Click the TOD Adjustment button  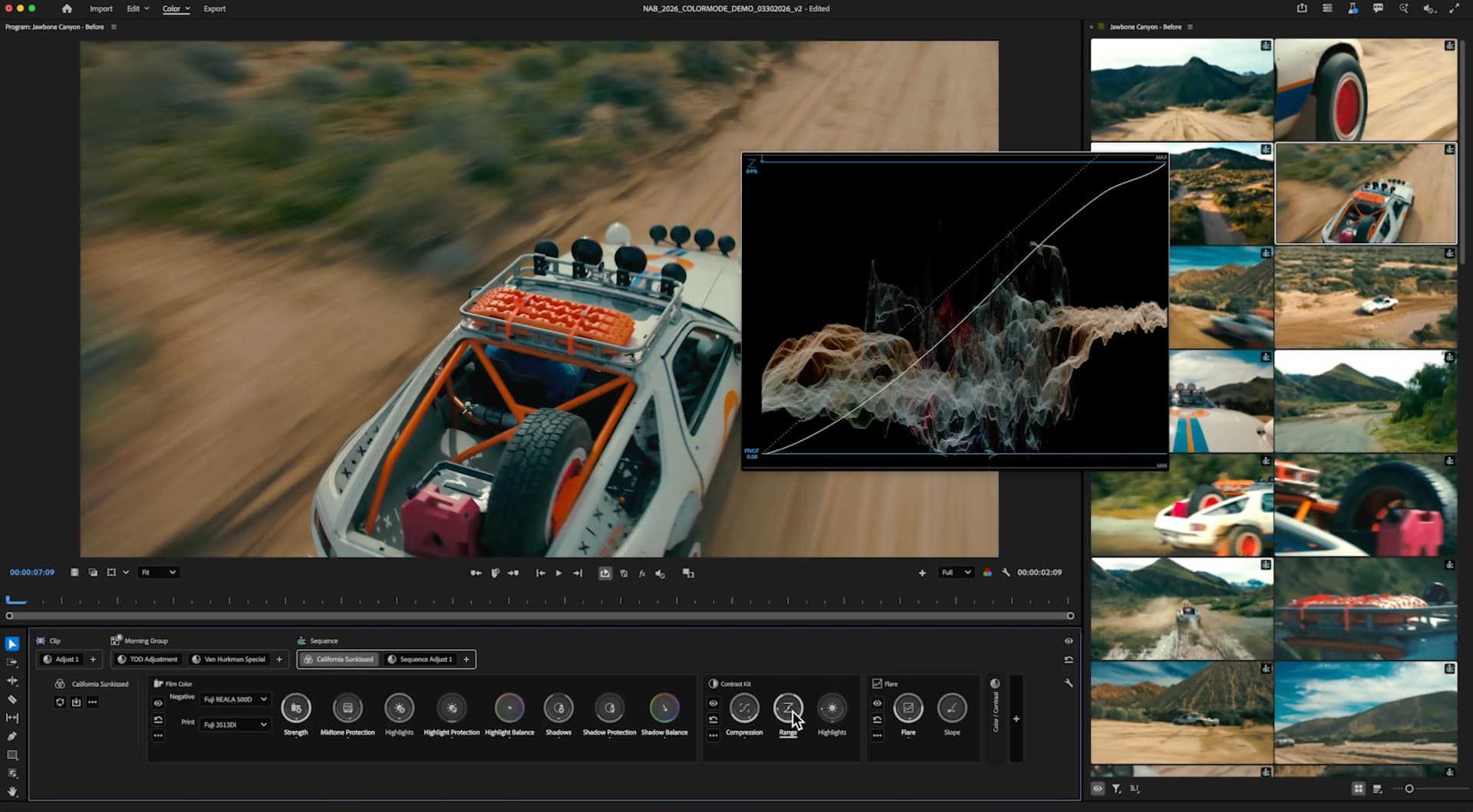click(x=148, y=659)
